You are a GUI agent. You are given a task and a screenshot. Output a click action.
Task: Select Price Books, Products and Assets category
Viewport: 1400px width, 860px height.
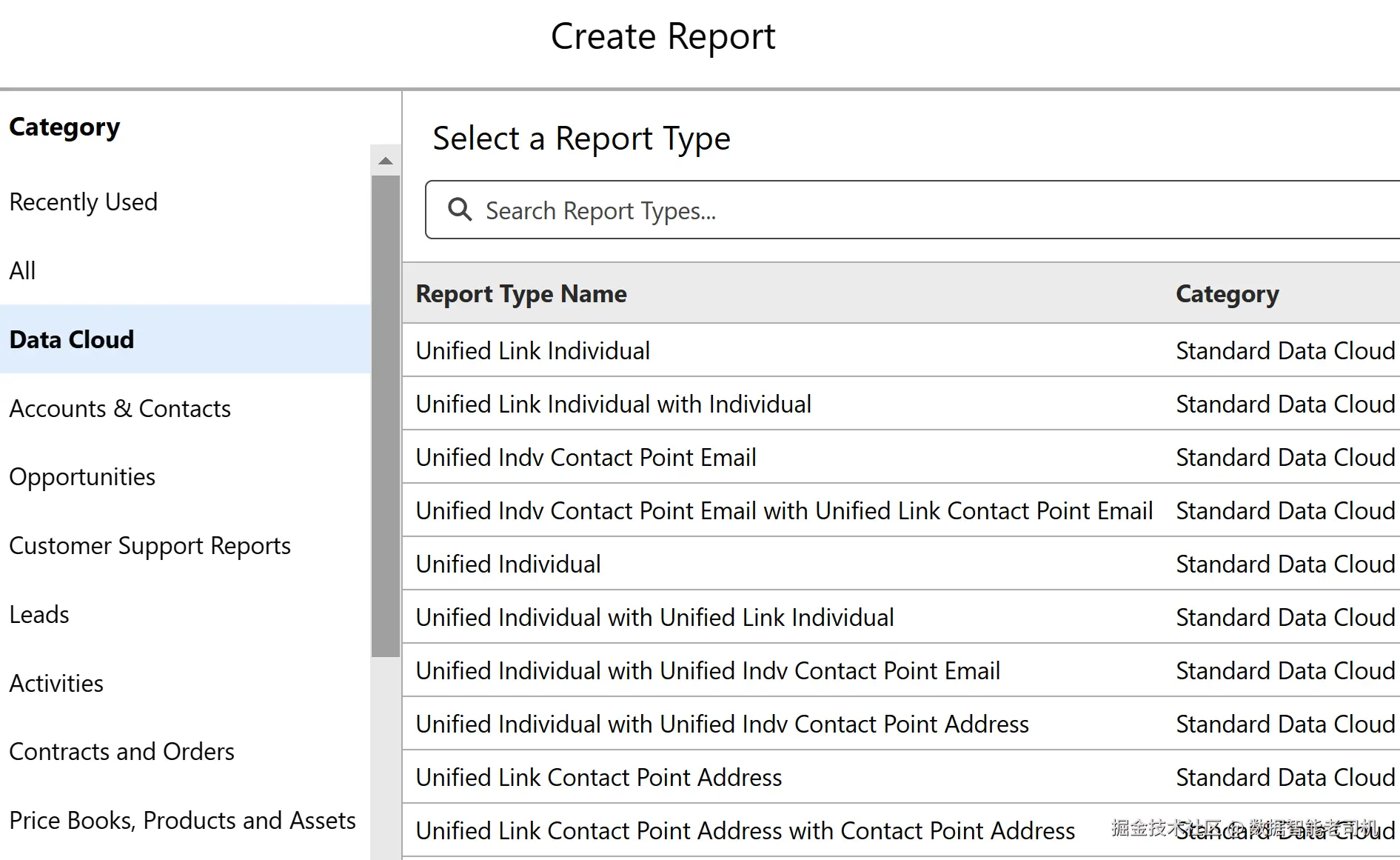tap(182, 821)
